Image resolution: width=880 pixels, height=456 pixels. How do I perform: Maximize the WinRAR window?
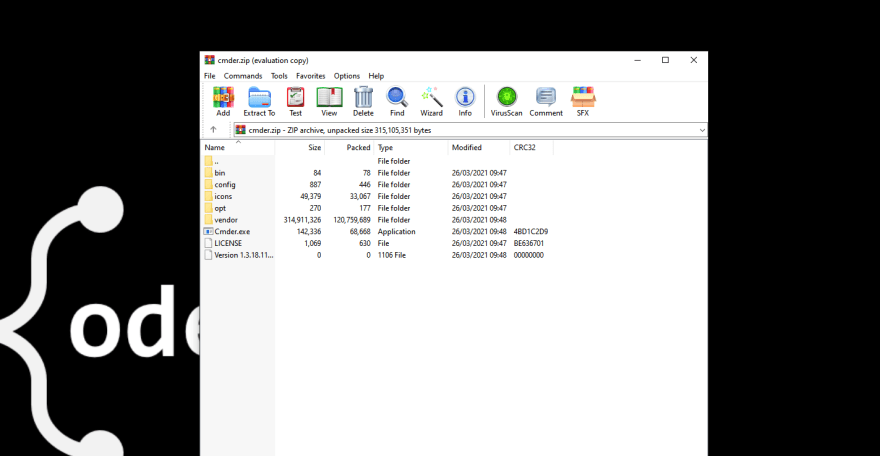click(666, 60)
